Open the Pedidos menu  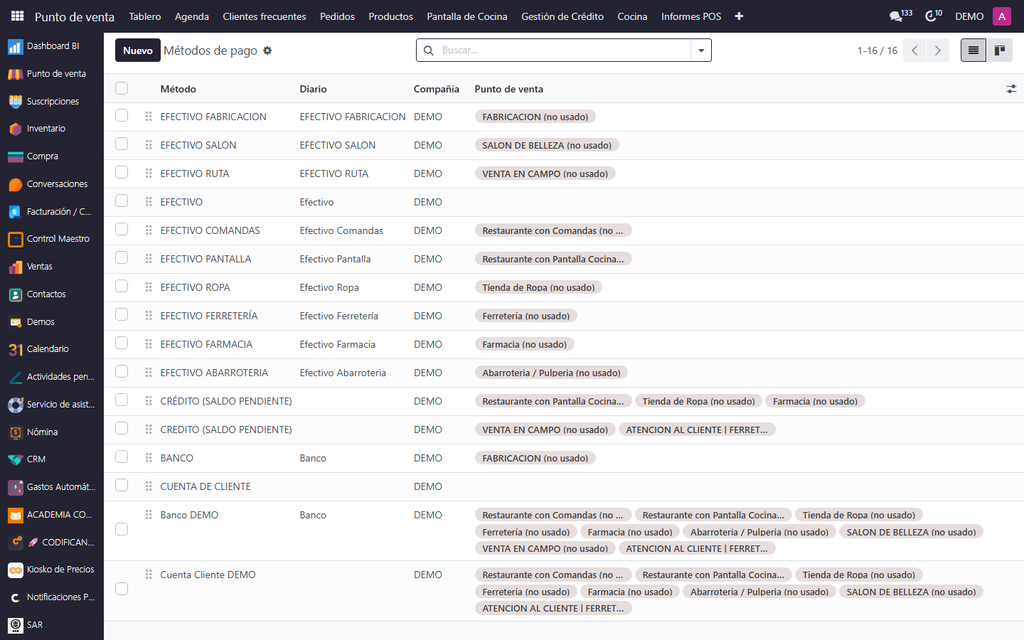[337, 16]
